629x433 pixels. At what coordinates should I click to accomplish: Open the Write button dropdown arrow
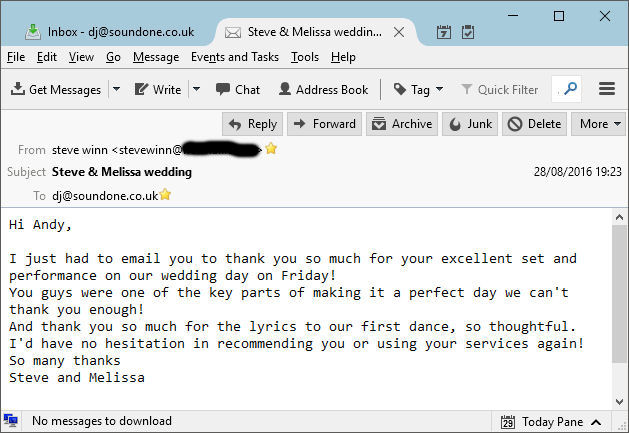[196, 89]
